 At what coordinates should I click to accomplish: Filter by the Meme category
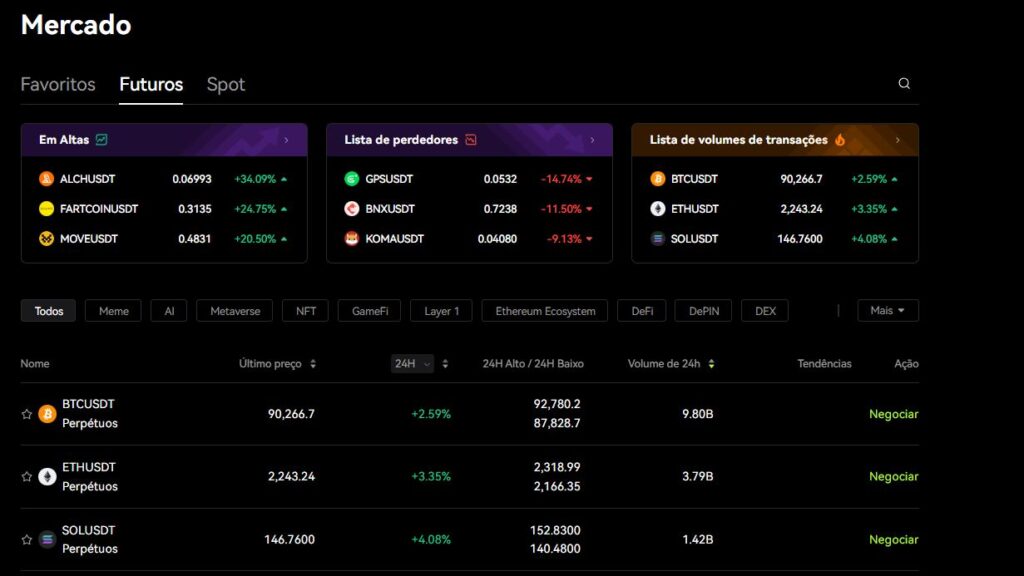click(x=113, y=311)
